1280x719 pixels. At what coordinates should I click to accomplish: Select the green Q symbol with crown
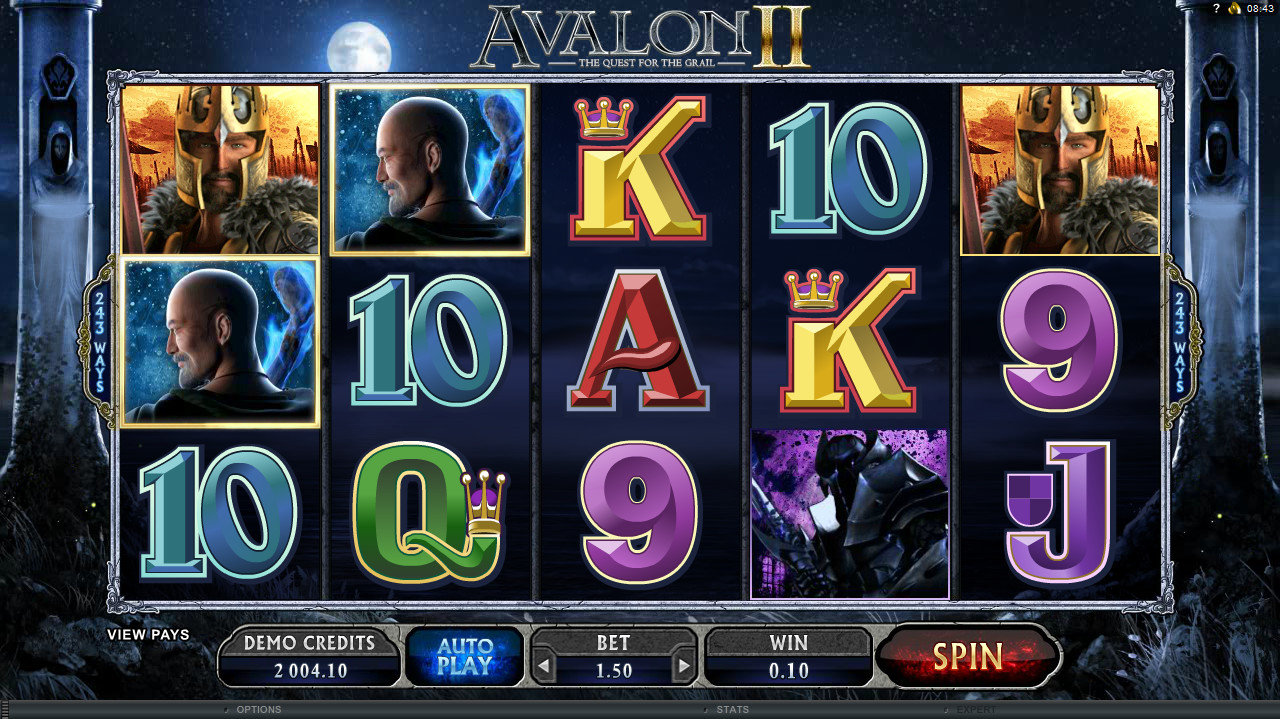pos(428,513)
